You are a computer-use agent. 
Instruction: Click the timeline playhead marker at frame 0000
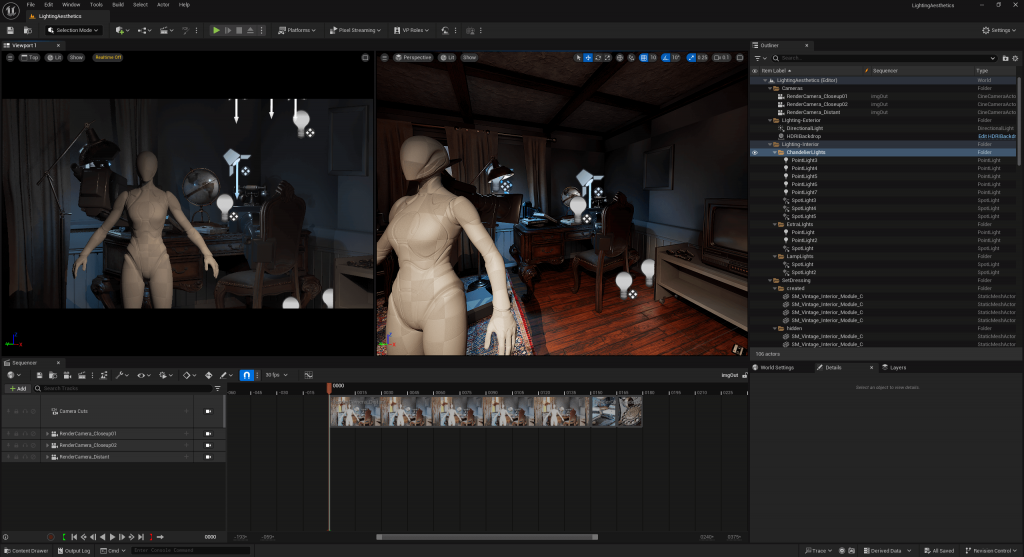(x=330, y=386)
